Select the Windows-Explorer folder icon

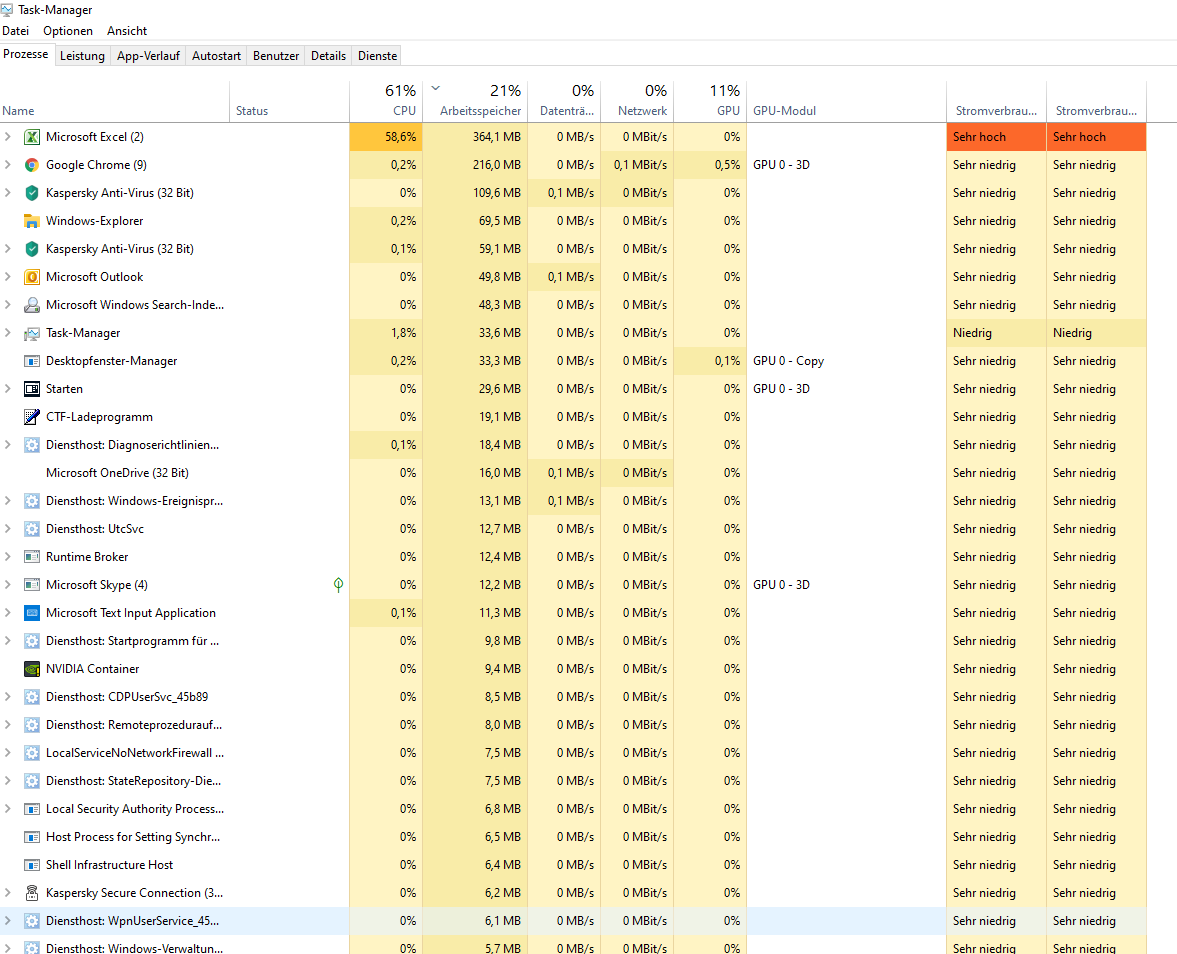pos(32,221)
